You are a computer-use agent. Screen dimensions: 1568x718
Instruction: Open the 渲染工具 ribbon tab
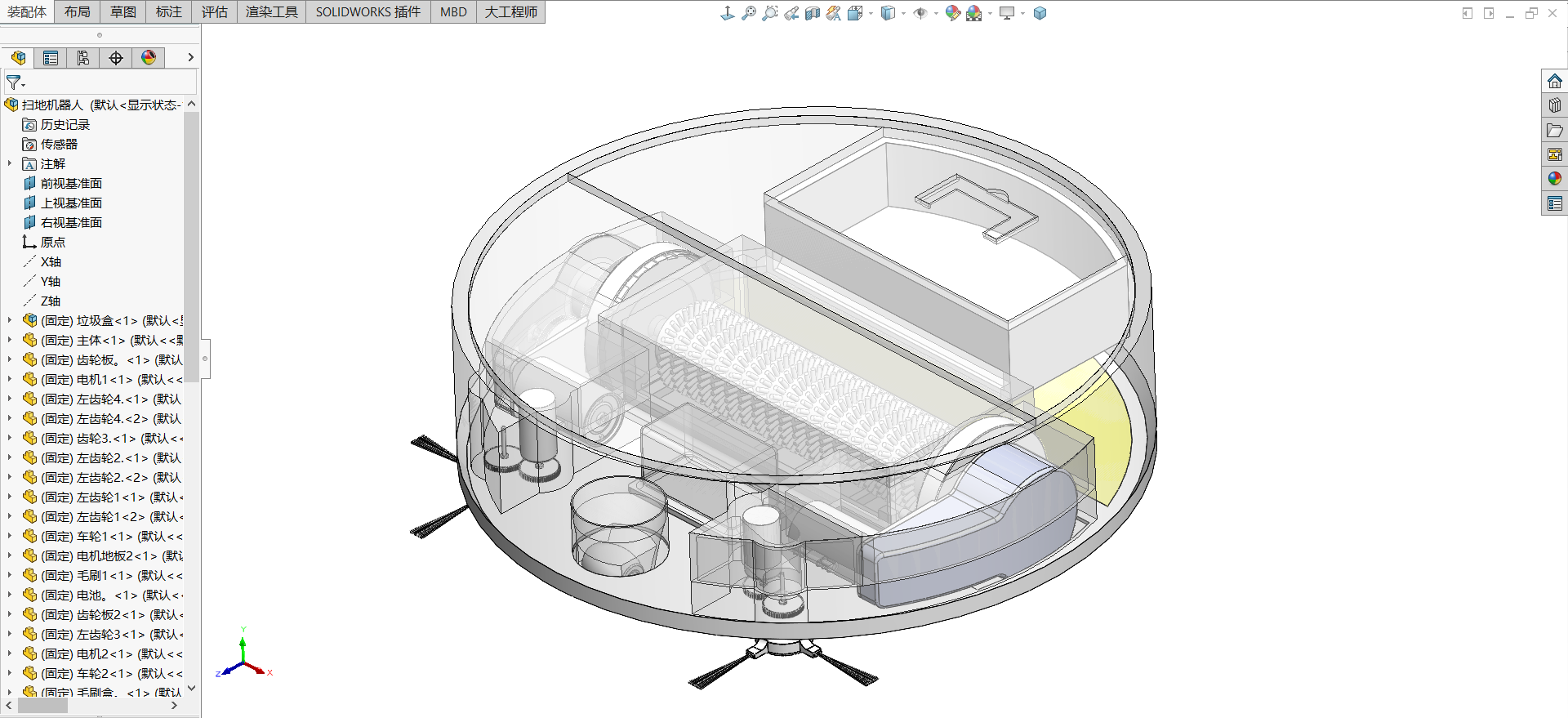[272, 11]
